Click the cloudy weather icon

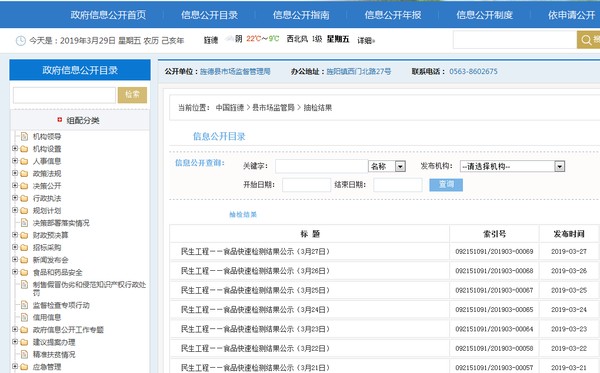point(229,39)
